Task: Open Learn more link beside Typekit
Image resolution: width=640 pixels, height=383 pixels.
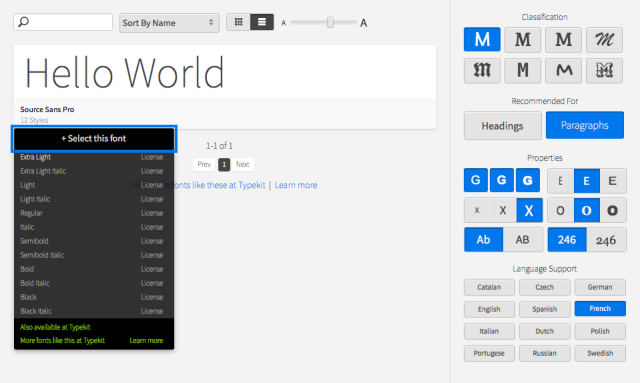Action: tap(296, 185)
